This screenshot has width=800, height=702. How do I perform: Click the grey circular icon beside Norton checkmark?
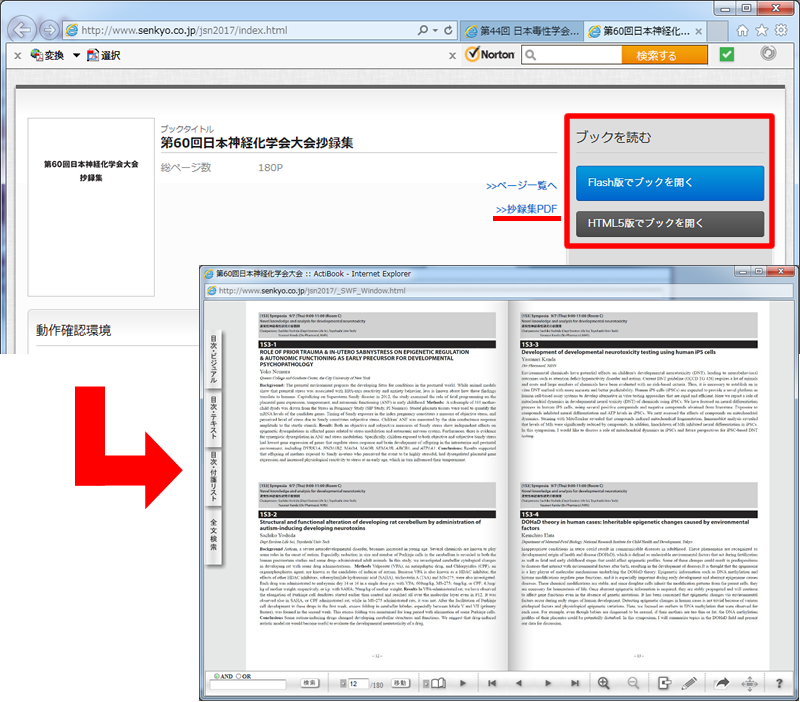[768, 53]
